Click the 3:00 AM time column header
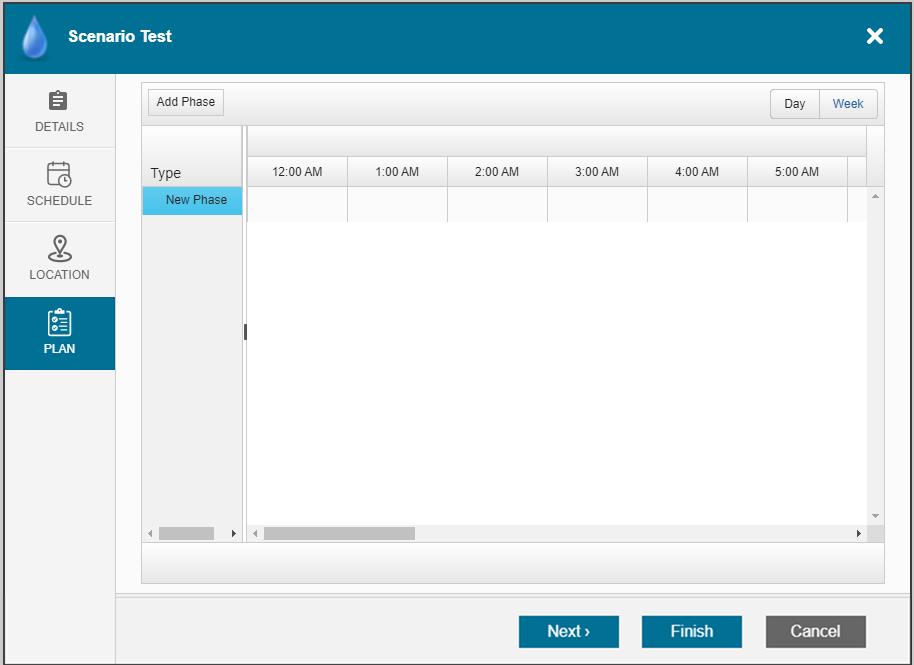Viewport: 914px width, 665px height. 597,172
